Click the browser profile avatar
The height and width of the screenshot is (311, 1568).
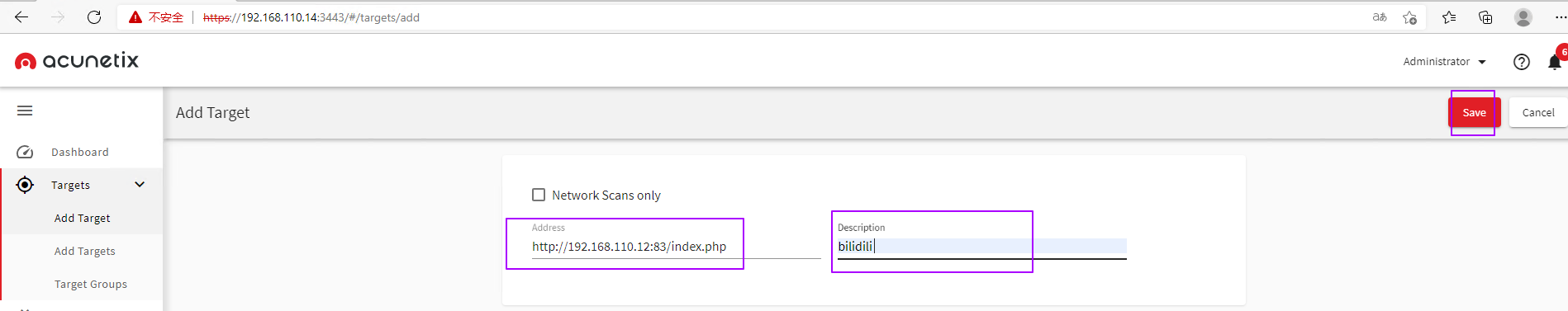(x=1523, y=17)
